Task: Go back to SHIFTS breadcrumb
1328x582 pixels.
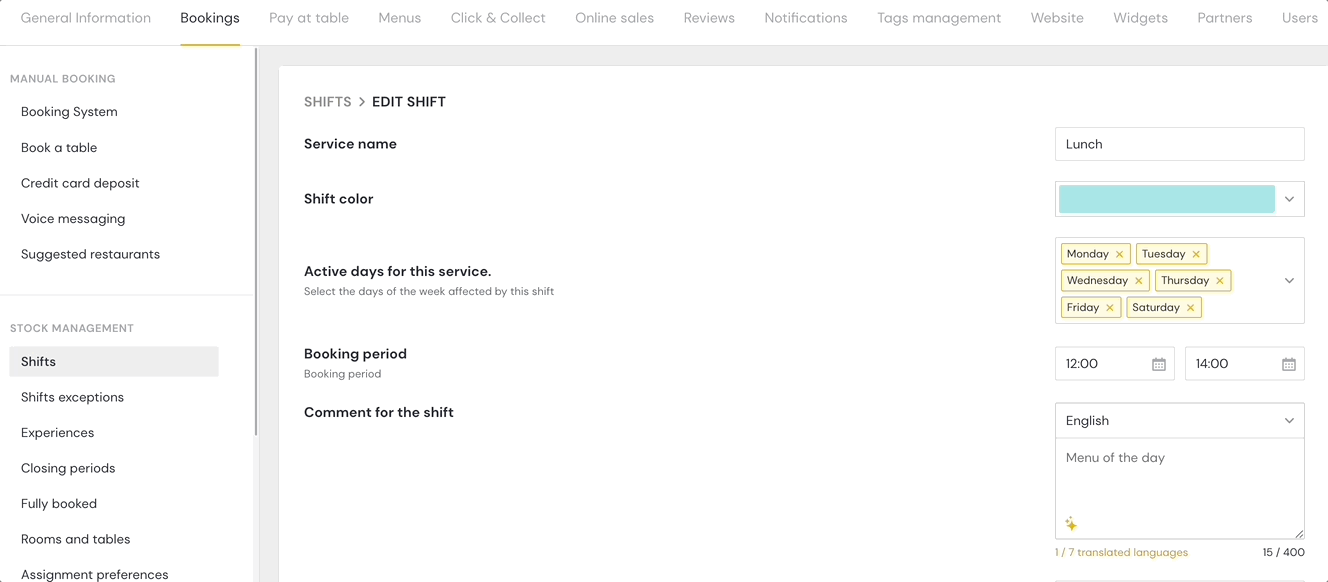Action: (327, 102)
